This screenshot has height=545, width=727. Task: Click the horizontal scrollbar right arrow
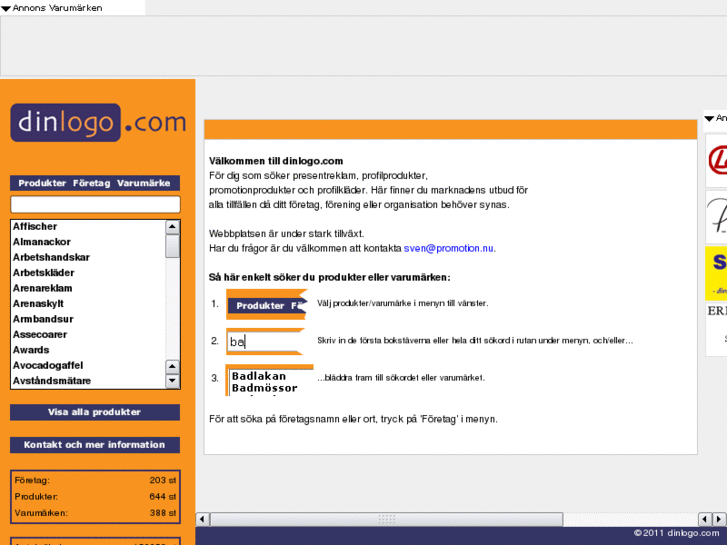[x=720, y=519]
